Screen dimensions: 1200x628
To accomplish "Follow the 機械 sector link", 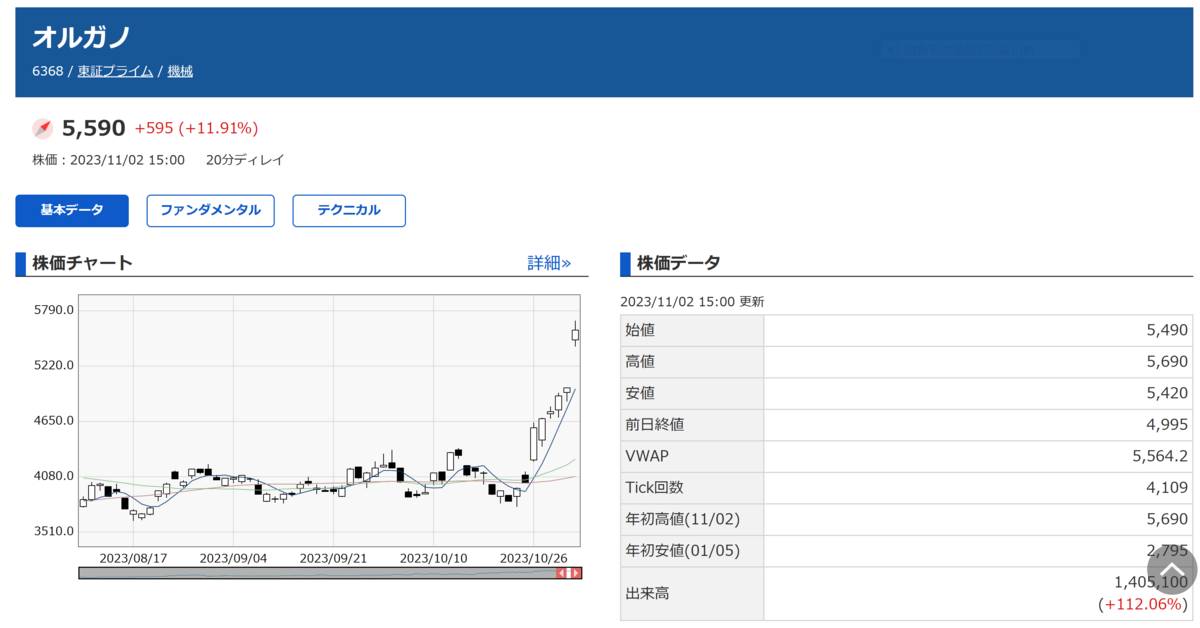I will coord(180,71).
